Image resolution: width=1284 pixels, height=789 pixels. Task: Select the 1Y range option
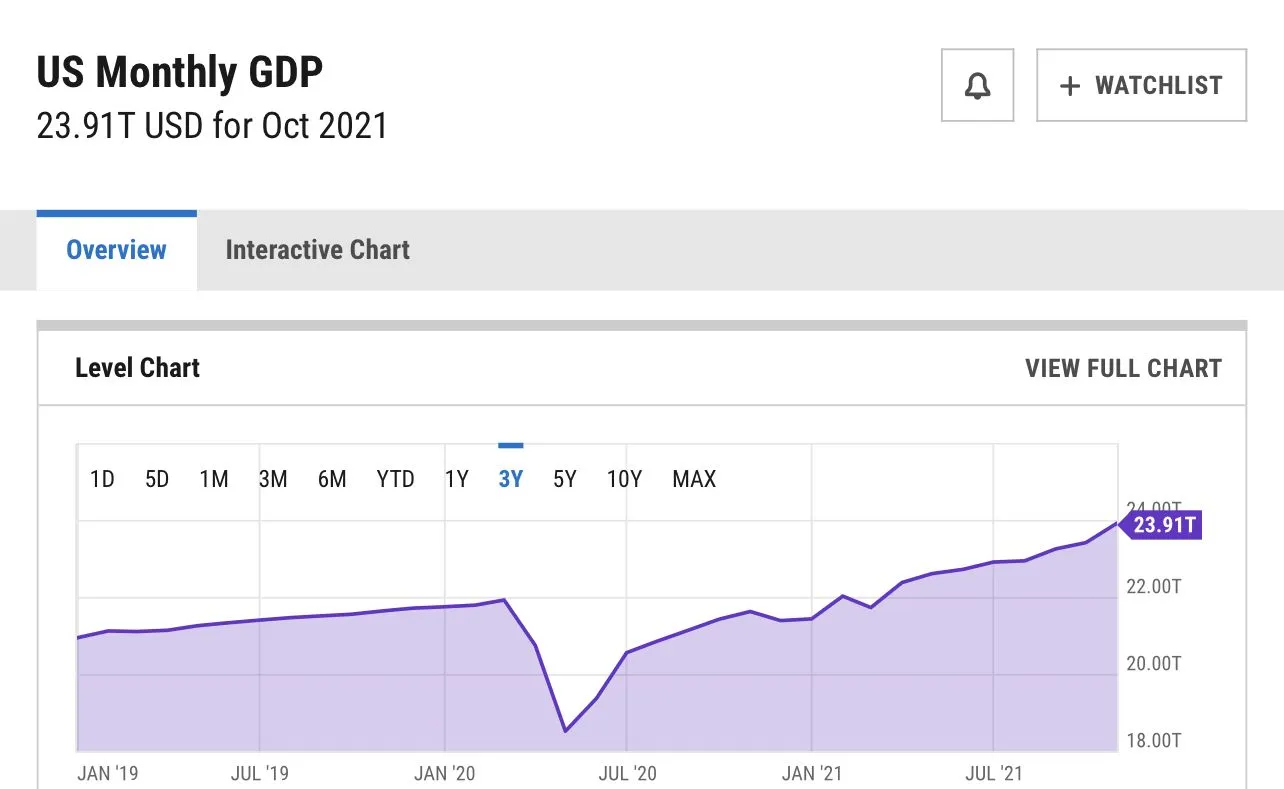456,480
